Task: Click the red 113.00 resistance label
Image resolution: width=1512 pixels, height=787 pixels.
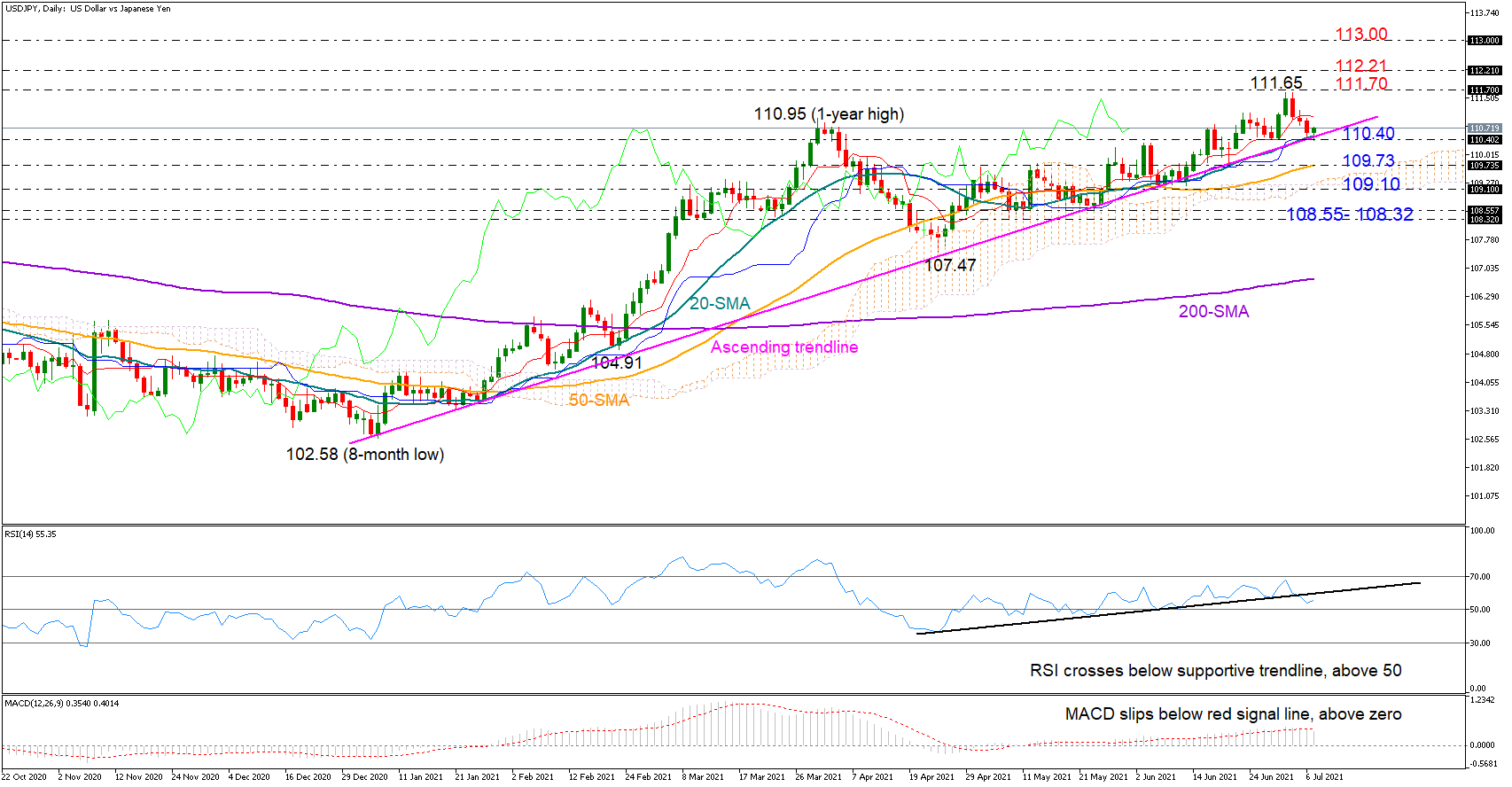Action: pos(1361,35)
